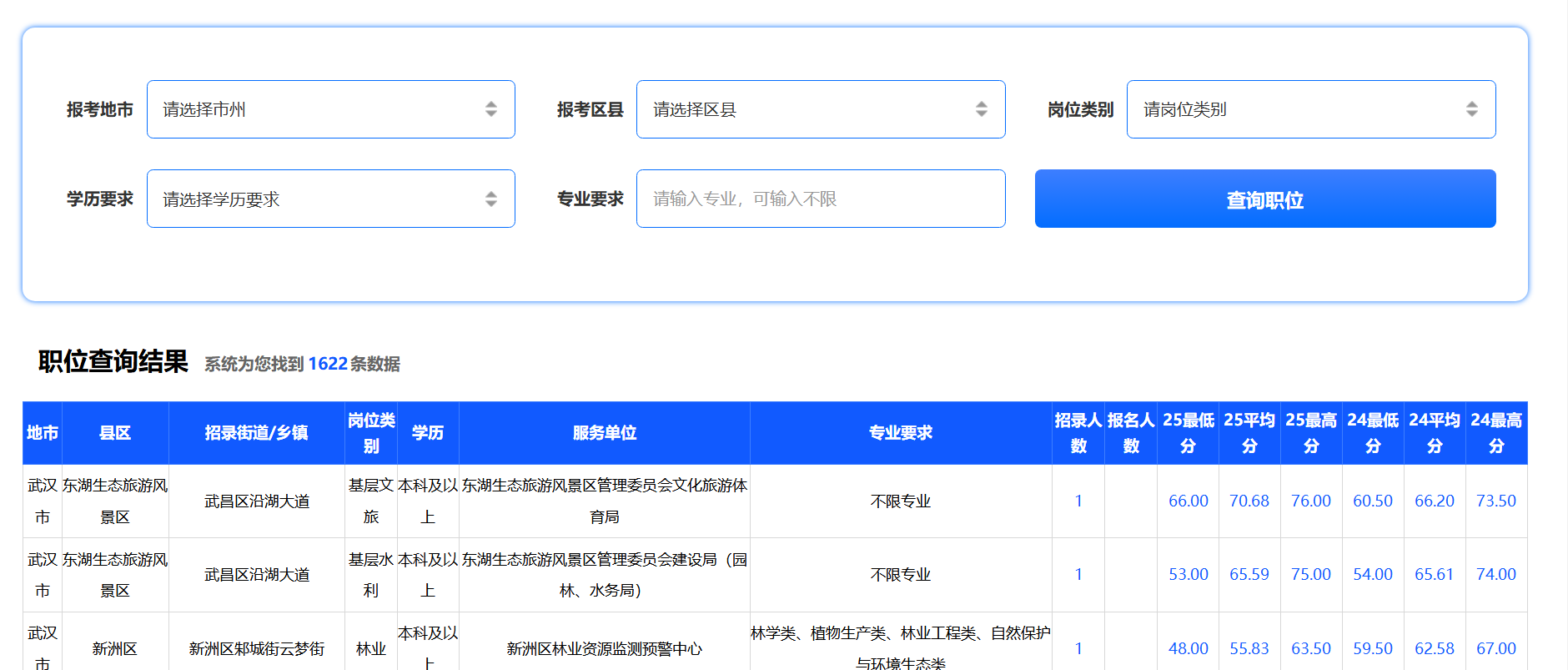
Task: Expand the 报考区县 district dropdown
Action: (820, 109)
